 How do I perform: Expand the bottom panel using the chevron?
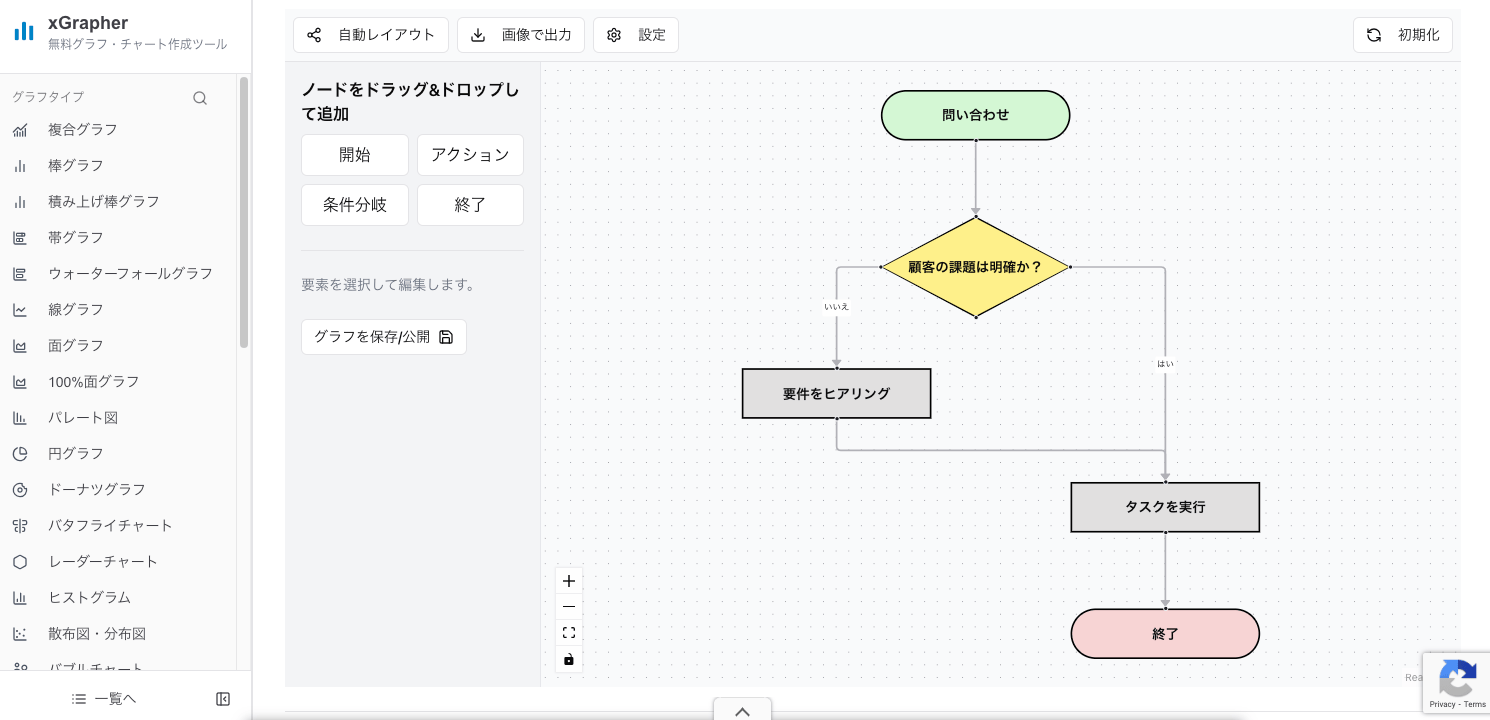pos(742,711)
